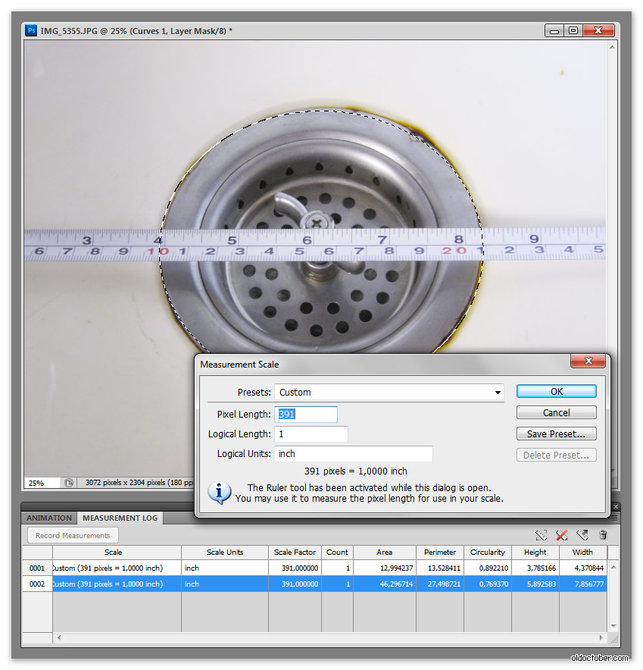This screenshot has height=670, width=643.
Task: Click the Logical Units field containing inch
Action: [353, 454]
